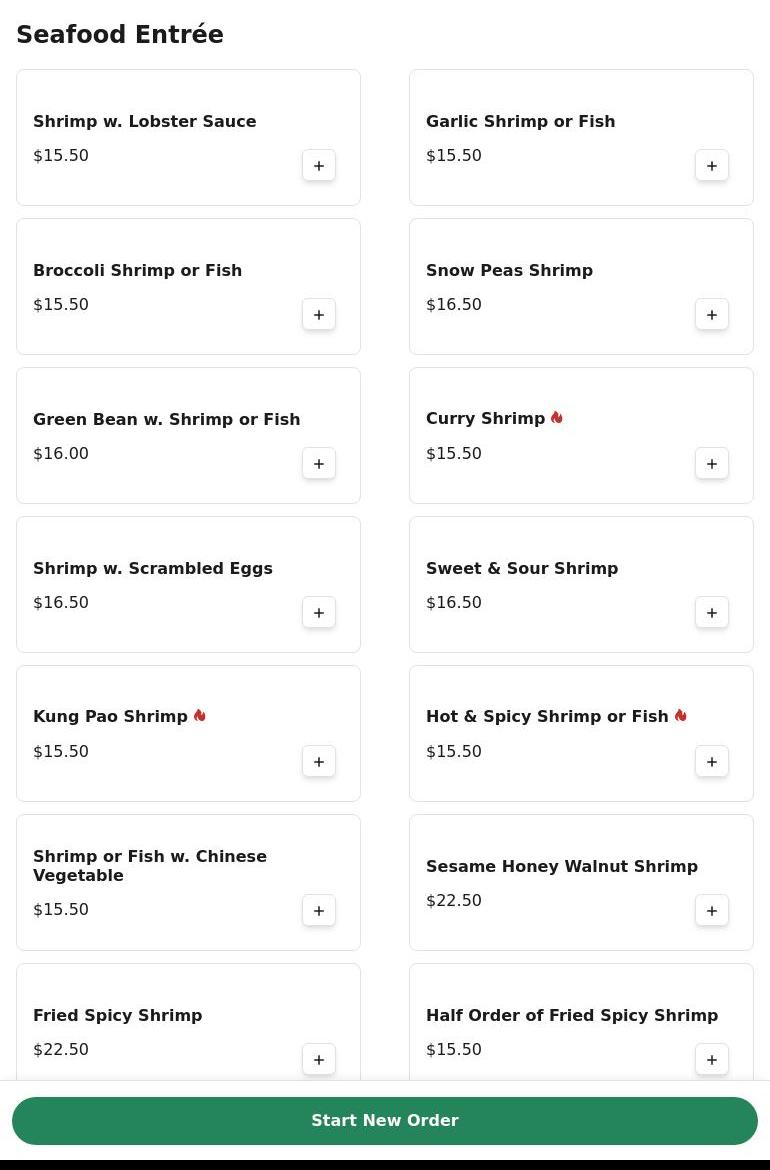The image size is (770, 1170).
Task: Add Sesame Honey Walnut Shrimp to order
Action: [712, 911]
